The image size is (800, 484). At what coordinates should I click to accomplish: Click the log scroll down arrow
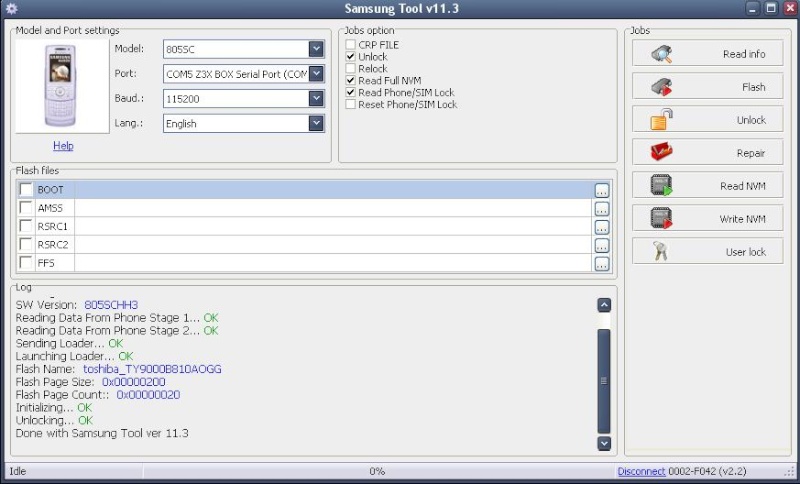tap(604, 443)
